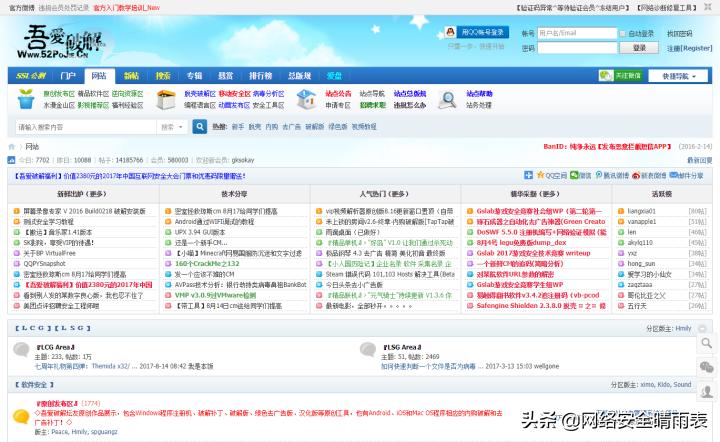Open the 悬赏 navigation tab
Viewport: 720px width, 442px height.
(225, 76)
